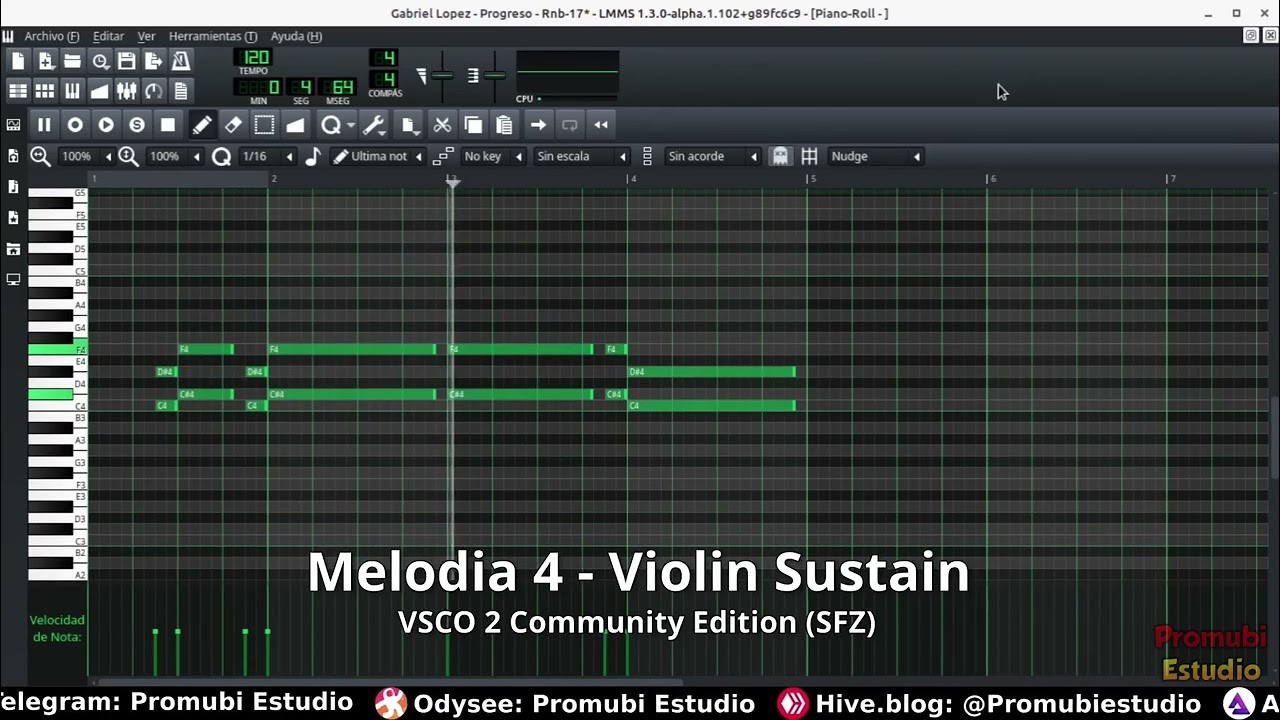Toggle auto-scroll arrow button
1280x720 pixels.
coord(538,125)
